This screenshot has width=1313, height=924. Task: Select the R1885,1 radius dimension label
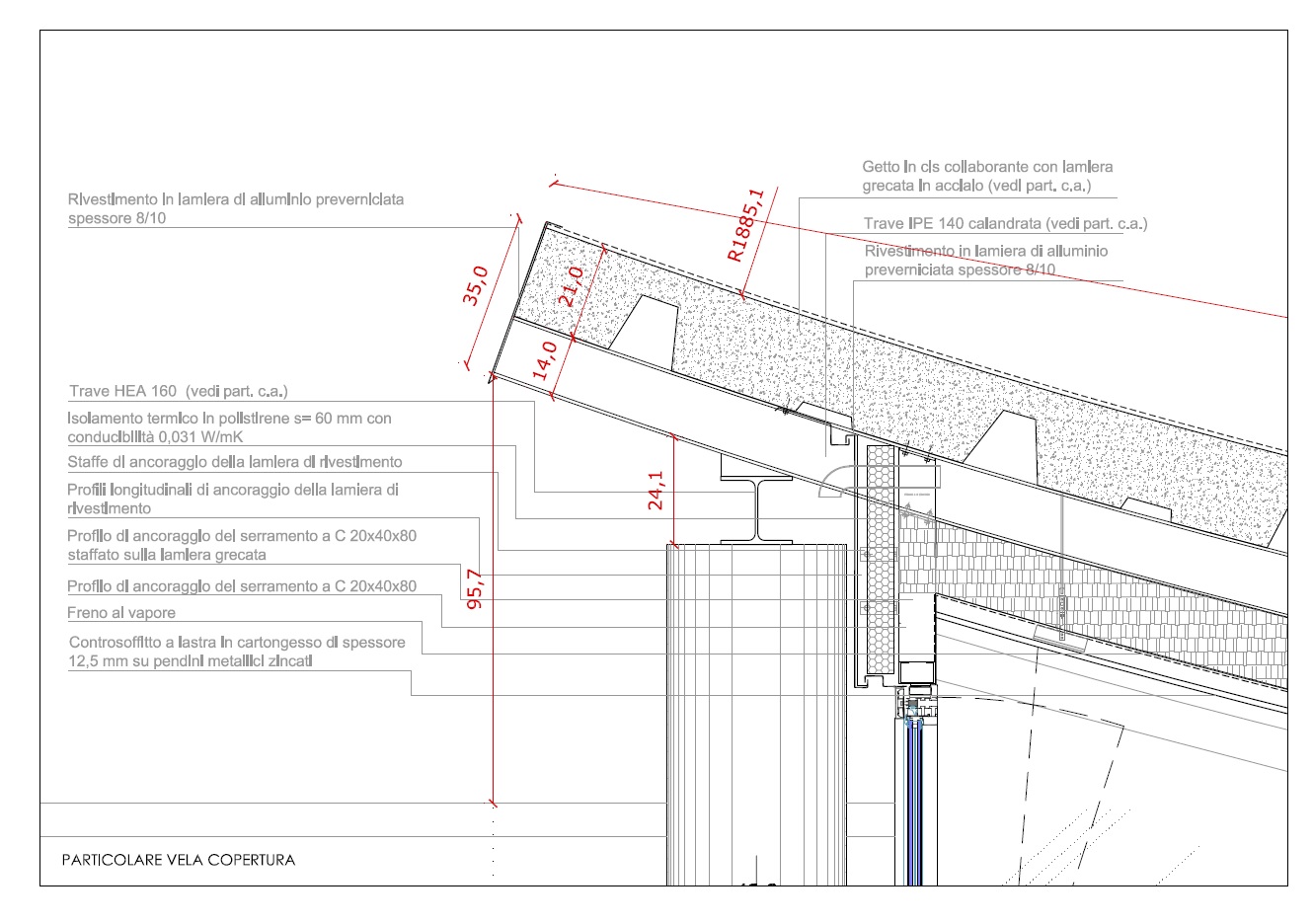point(746,226)
